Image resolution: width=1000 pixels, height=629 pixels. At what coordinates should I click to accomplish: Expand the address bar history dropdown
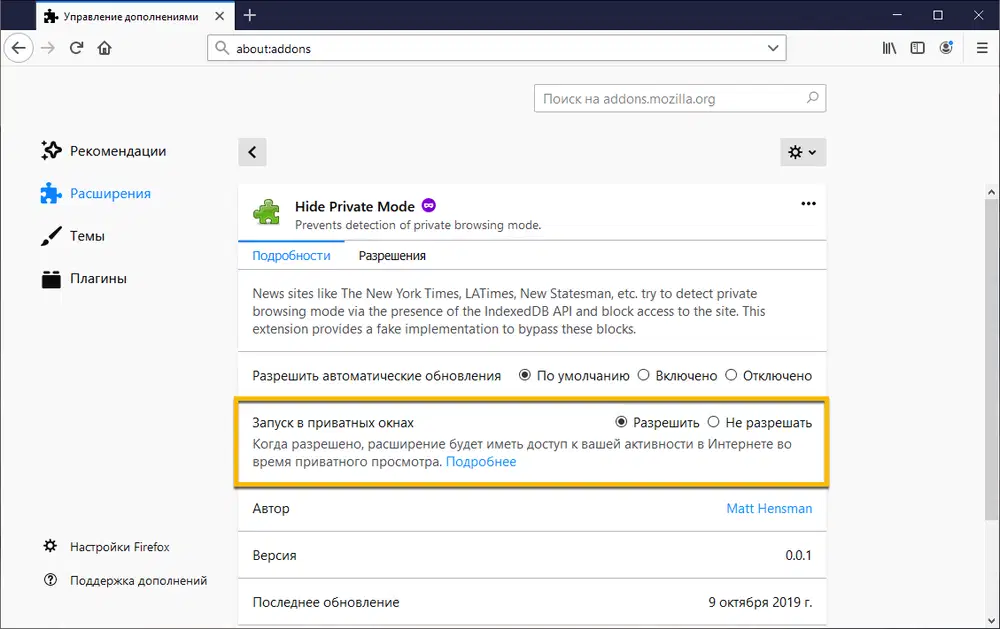pyautogui.click(x=771, y=47)
